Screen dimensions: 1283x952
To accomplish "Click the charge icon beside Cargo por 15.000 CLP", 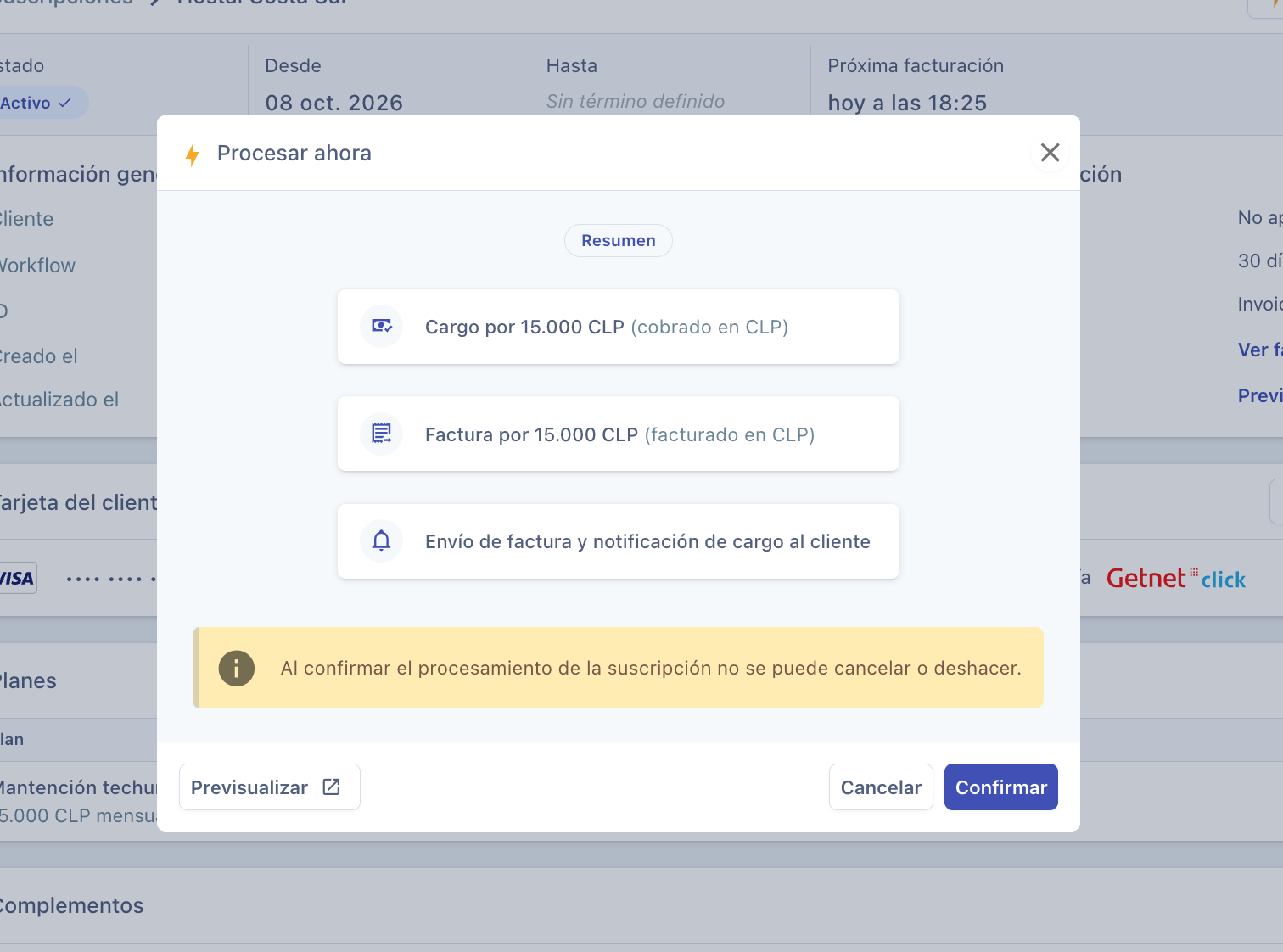I will pyautogui.click(x=382, y=326).
